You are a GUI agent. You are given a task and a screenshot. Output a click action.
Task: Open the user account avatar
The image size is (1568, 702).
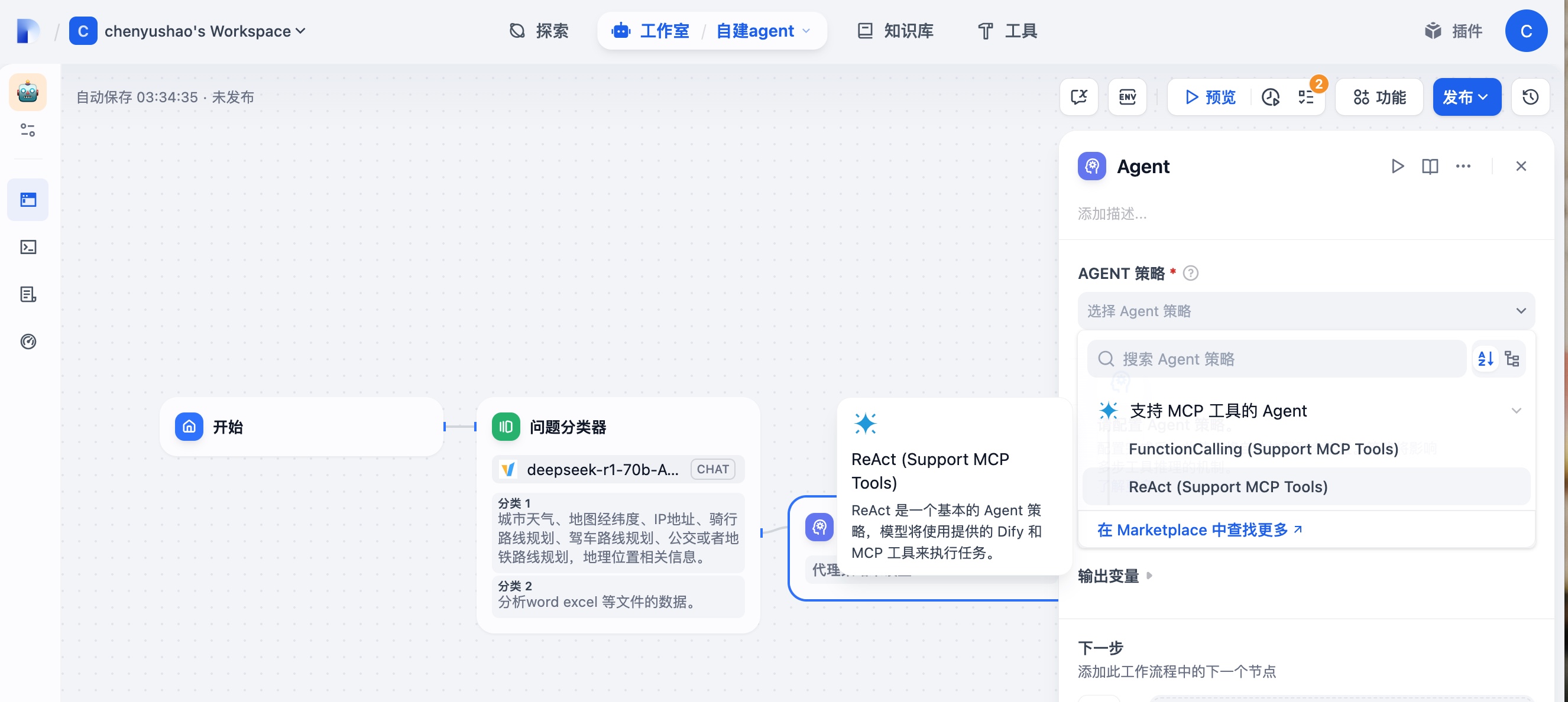pyautogui.click(x=1526, y=31)
